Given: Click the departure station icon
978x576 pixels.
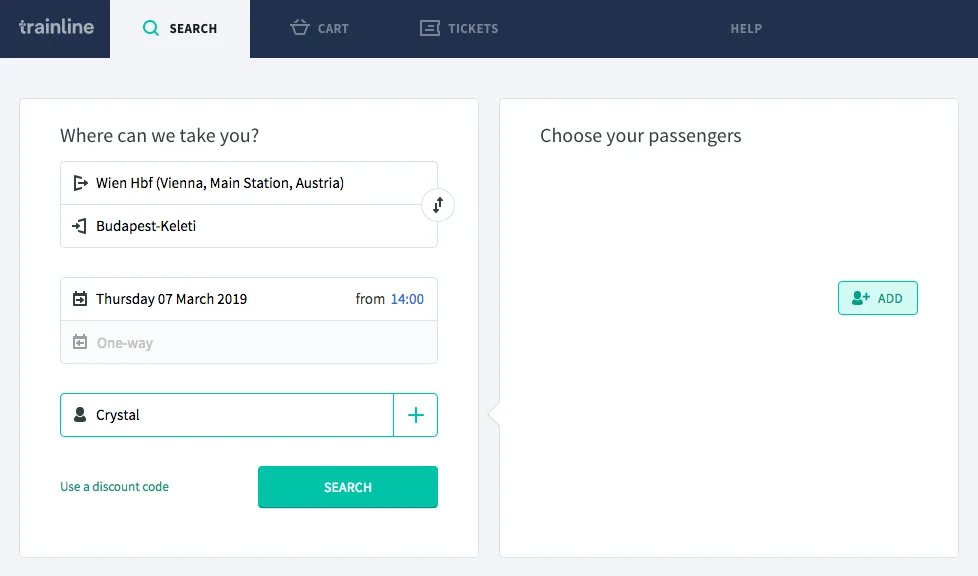Looking at the screenshot, I should [81, 183].
